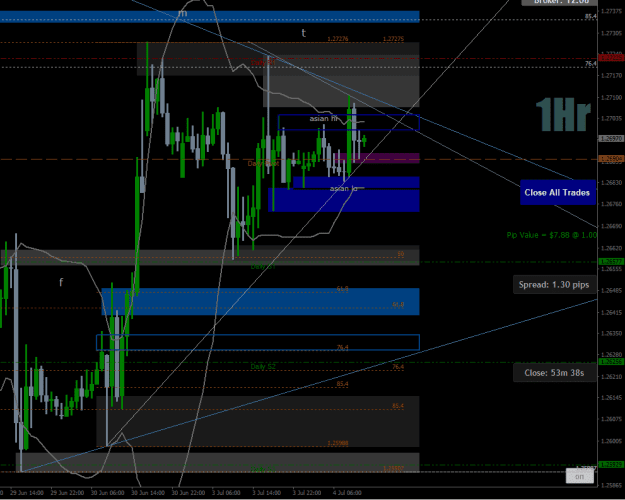Click 1.25865 on the price axis
625x500 pixels.
tap(611, 485)
